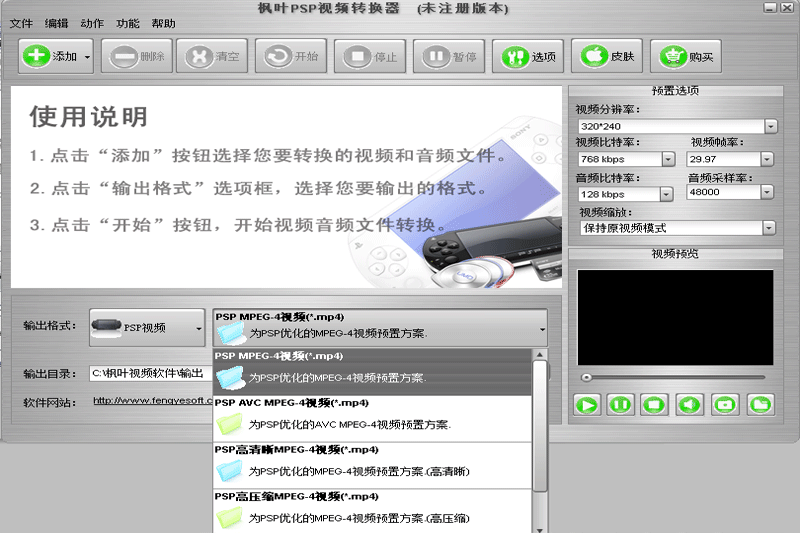Viewport: 800px width, 533px height.
Task: Open the 功能 (Function) menu
Action: [128, 23]
